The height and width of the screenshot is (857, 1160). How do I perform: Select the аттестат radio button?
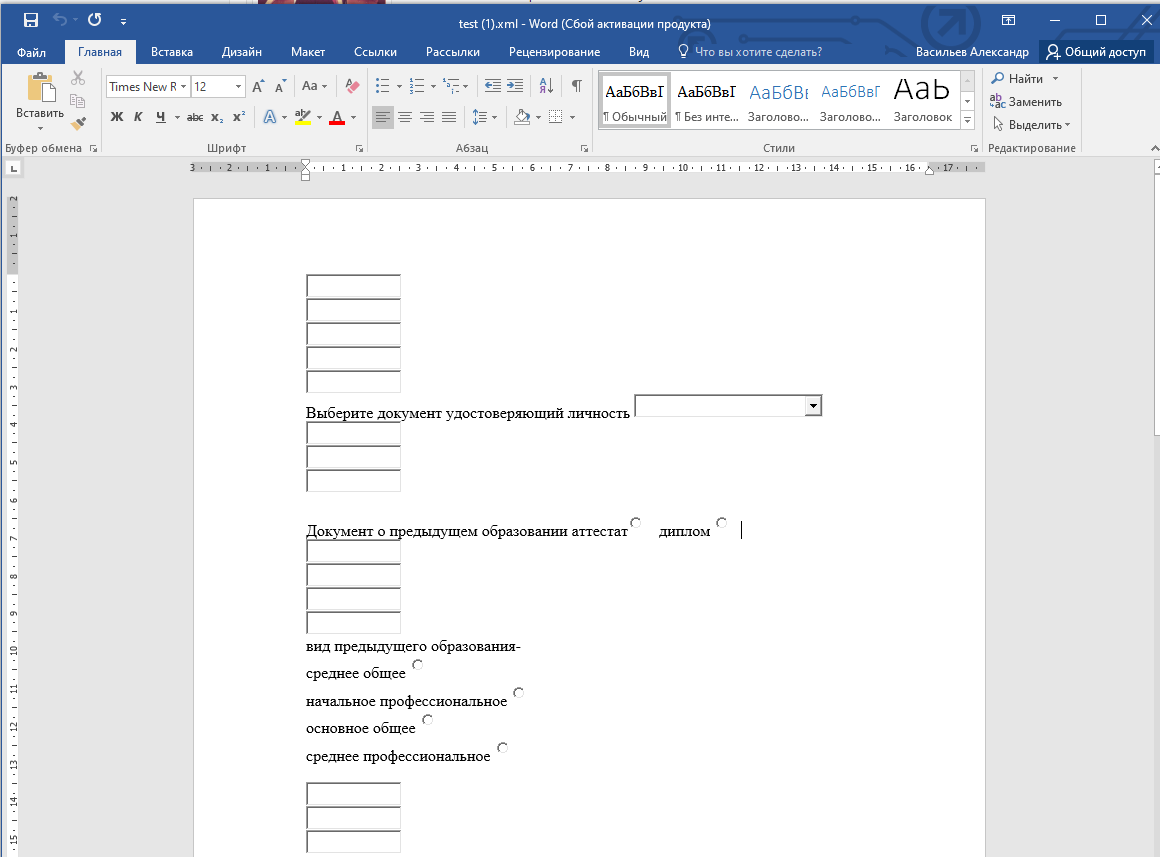click(635, 522)
